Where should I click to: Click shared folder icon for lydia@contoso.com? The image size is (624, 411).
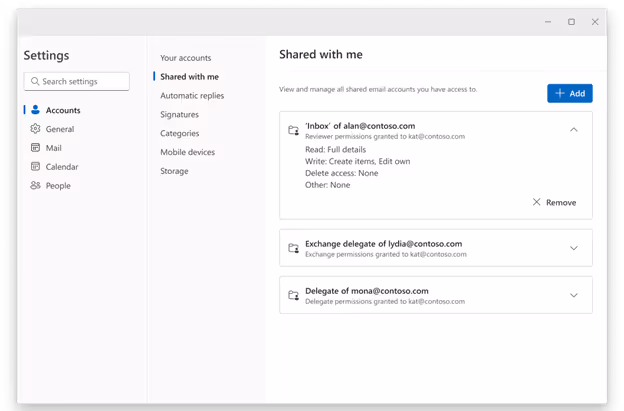(293, 248)
